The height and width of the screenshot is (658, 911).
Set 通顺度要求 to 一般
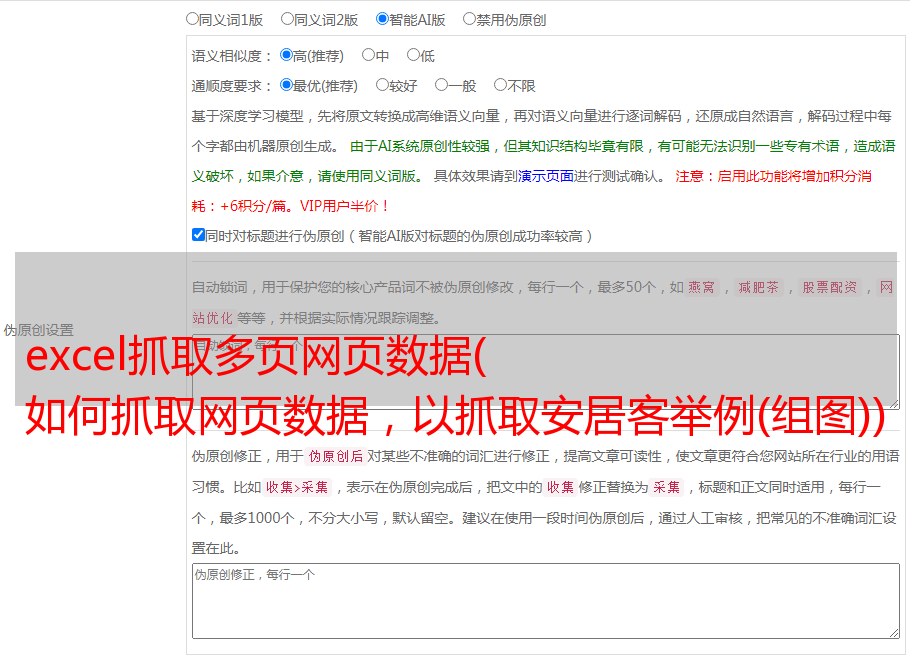click(x=442, y=85)
